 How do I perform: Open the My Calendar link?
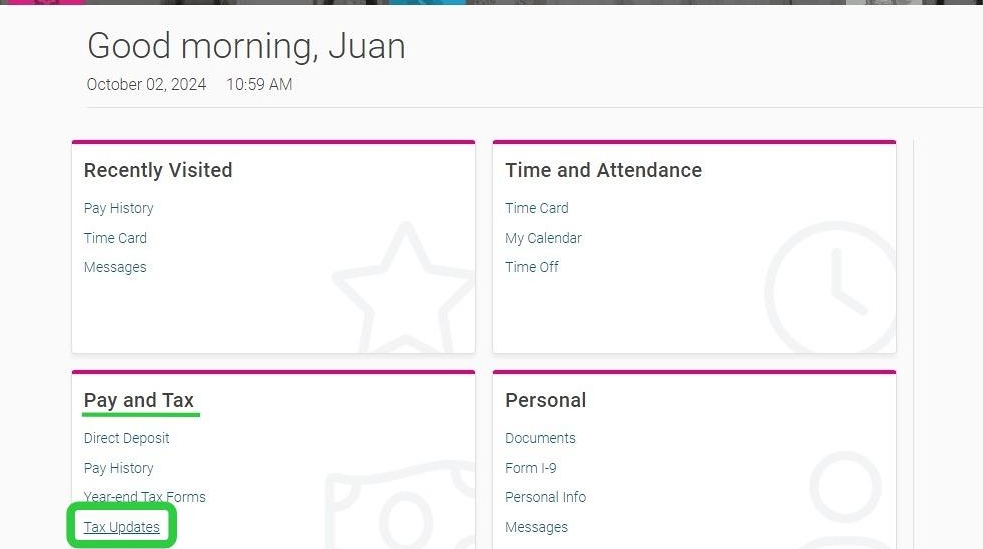coord(543,238)
